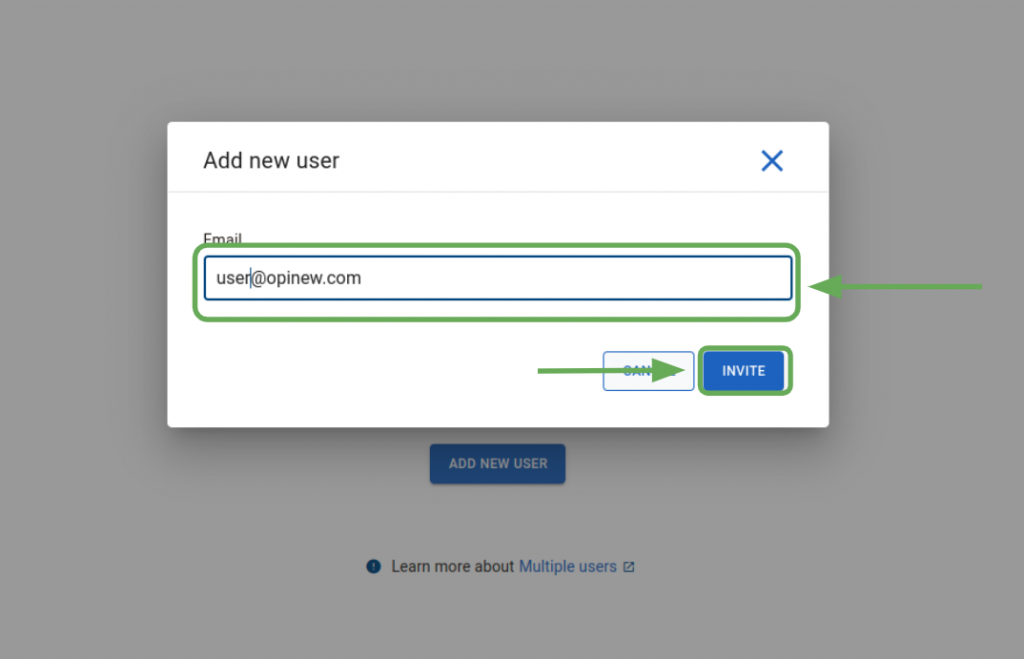Close the Add new user dialog
The width and height of the screenshot is (1024, 659).
771,161
